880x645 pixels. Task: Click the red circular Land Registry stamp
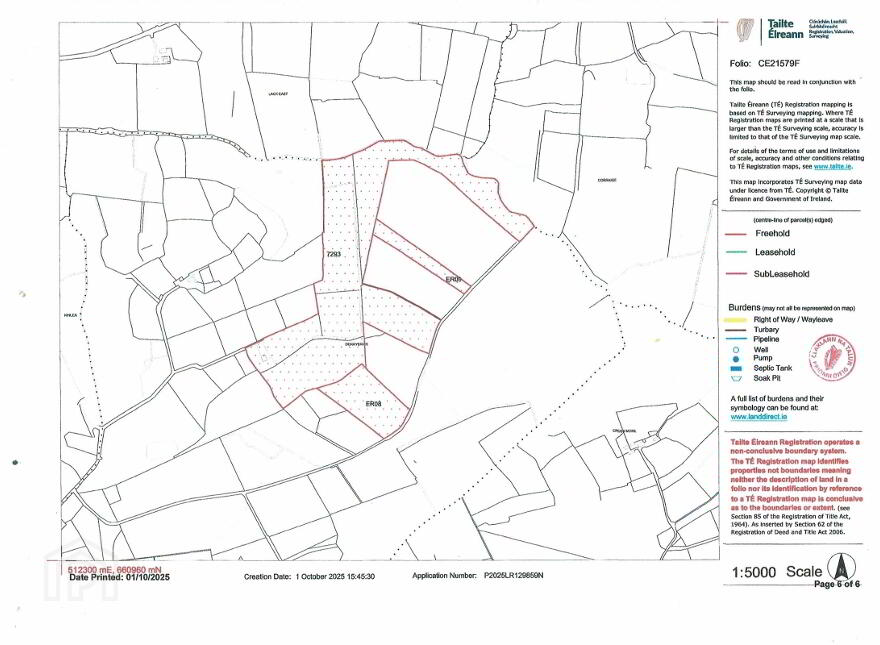833,358
